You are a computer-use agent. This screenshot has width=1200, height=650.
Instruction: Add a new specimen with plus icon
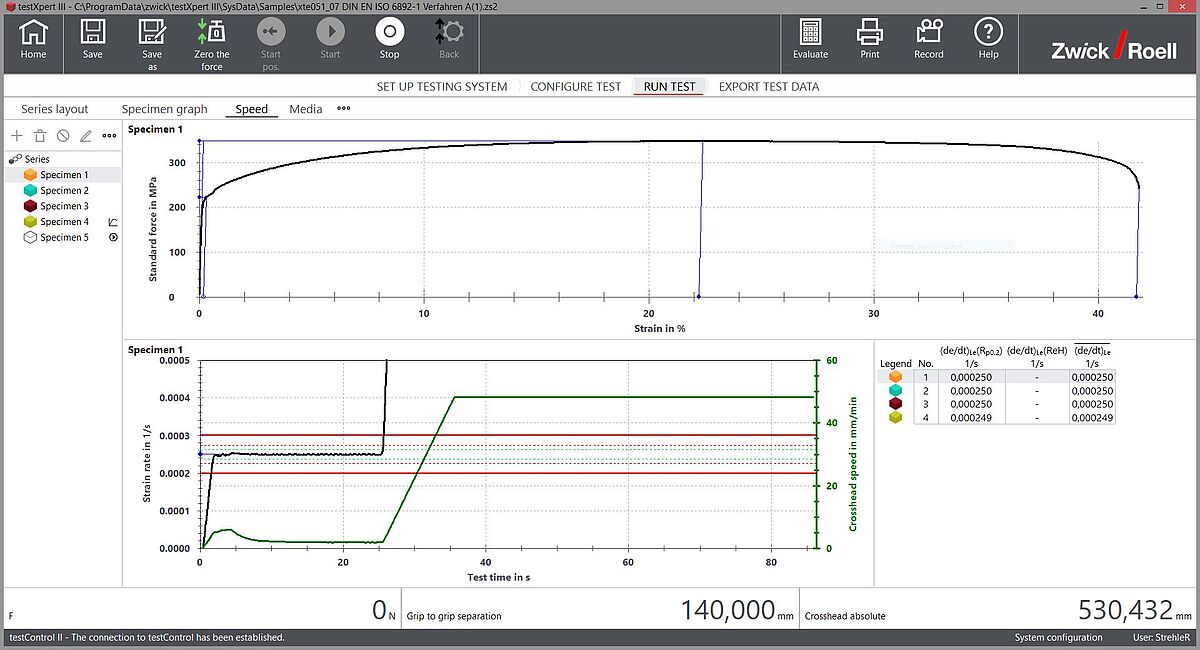(x=16, y=135)
